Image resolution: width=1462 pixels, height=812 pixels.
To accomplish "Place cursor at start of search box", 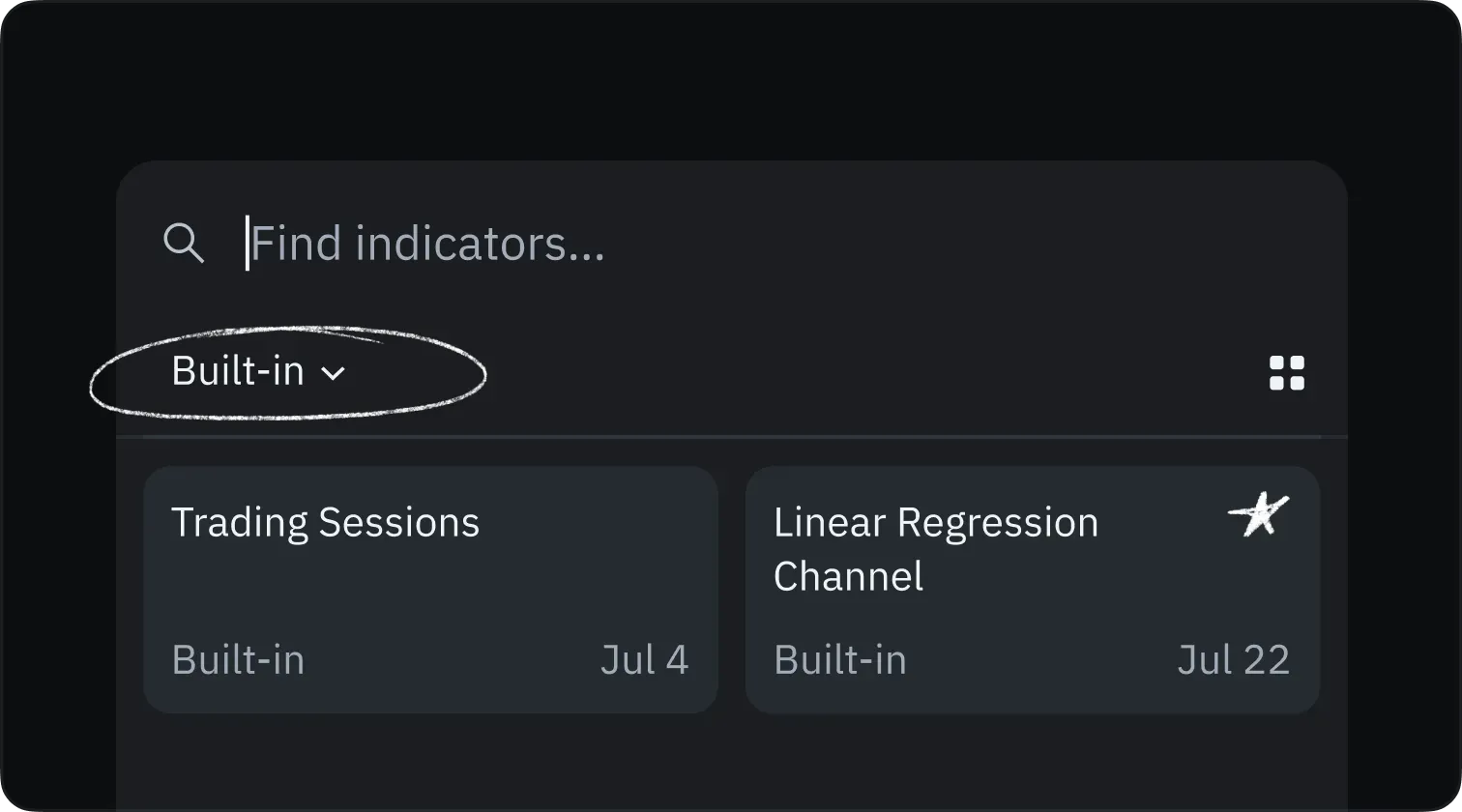I will click(x=249, y=243).
